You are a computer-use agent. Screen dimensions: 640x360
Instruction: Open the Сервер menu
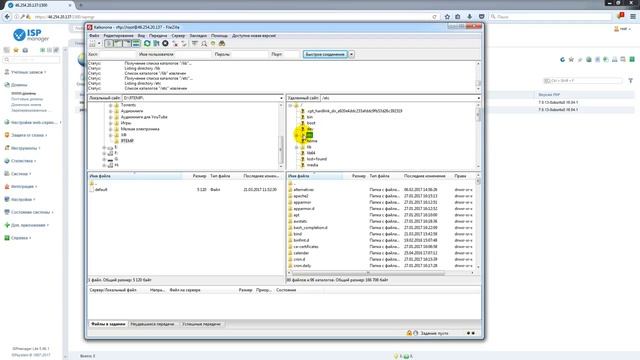178,36
